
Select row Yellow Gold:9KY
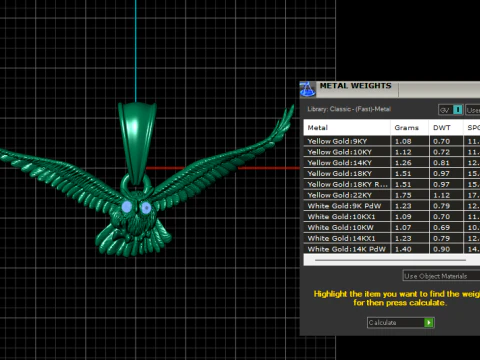392,141
